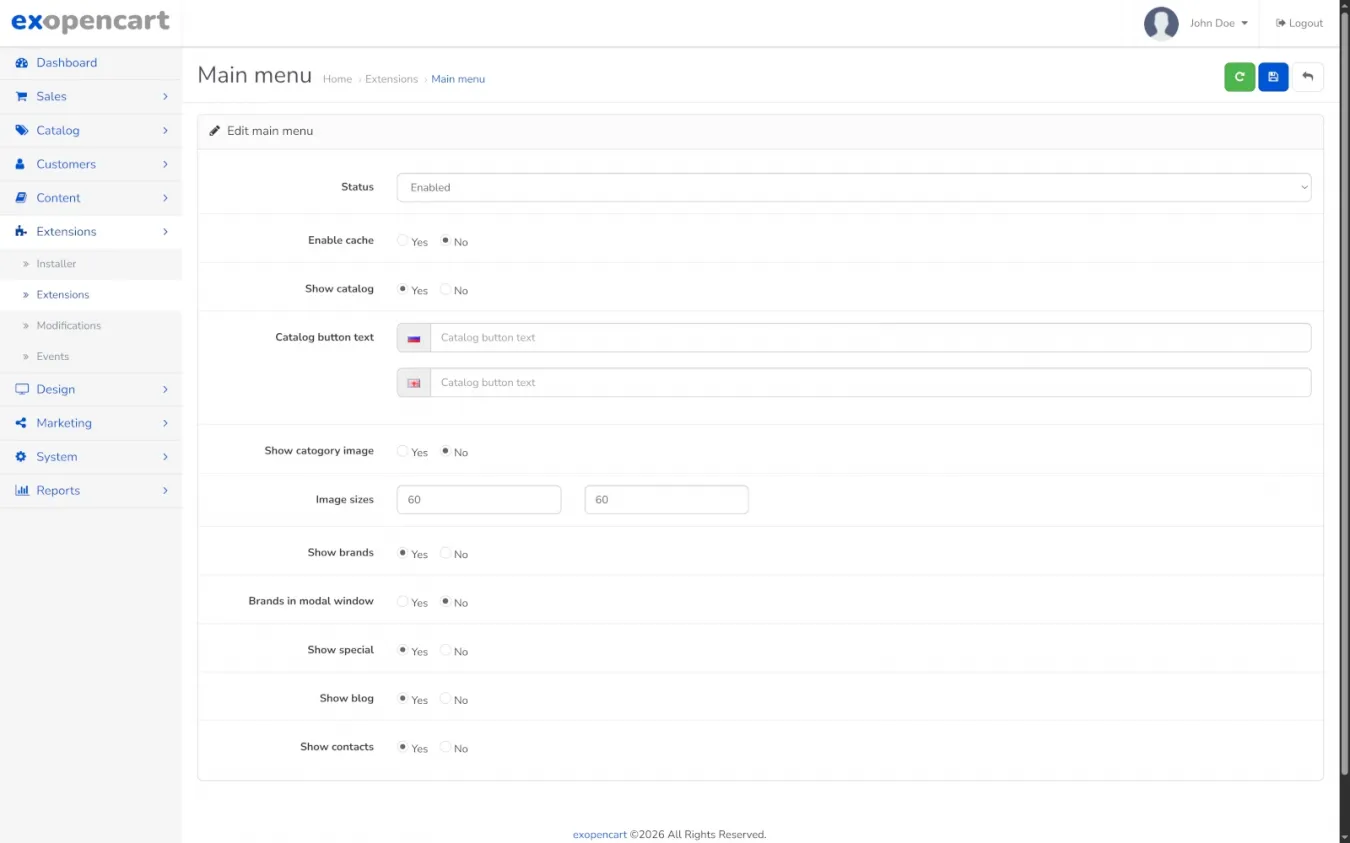Open the John Doe user dropdown
Image resolution: width=1350 pixels, height=843 pixels.
(x=1218, y=23)
